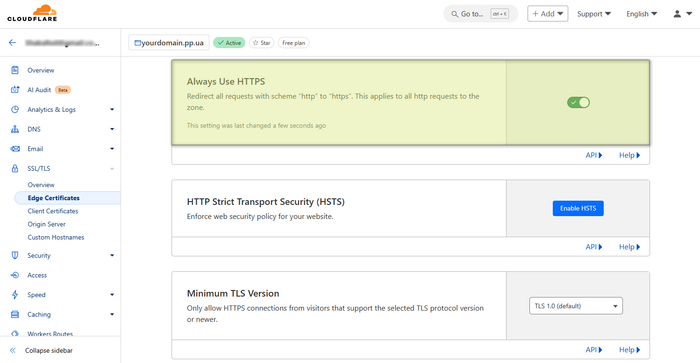Click Help link under Always Use HTTPS

[629, 155]
